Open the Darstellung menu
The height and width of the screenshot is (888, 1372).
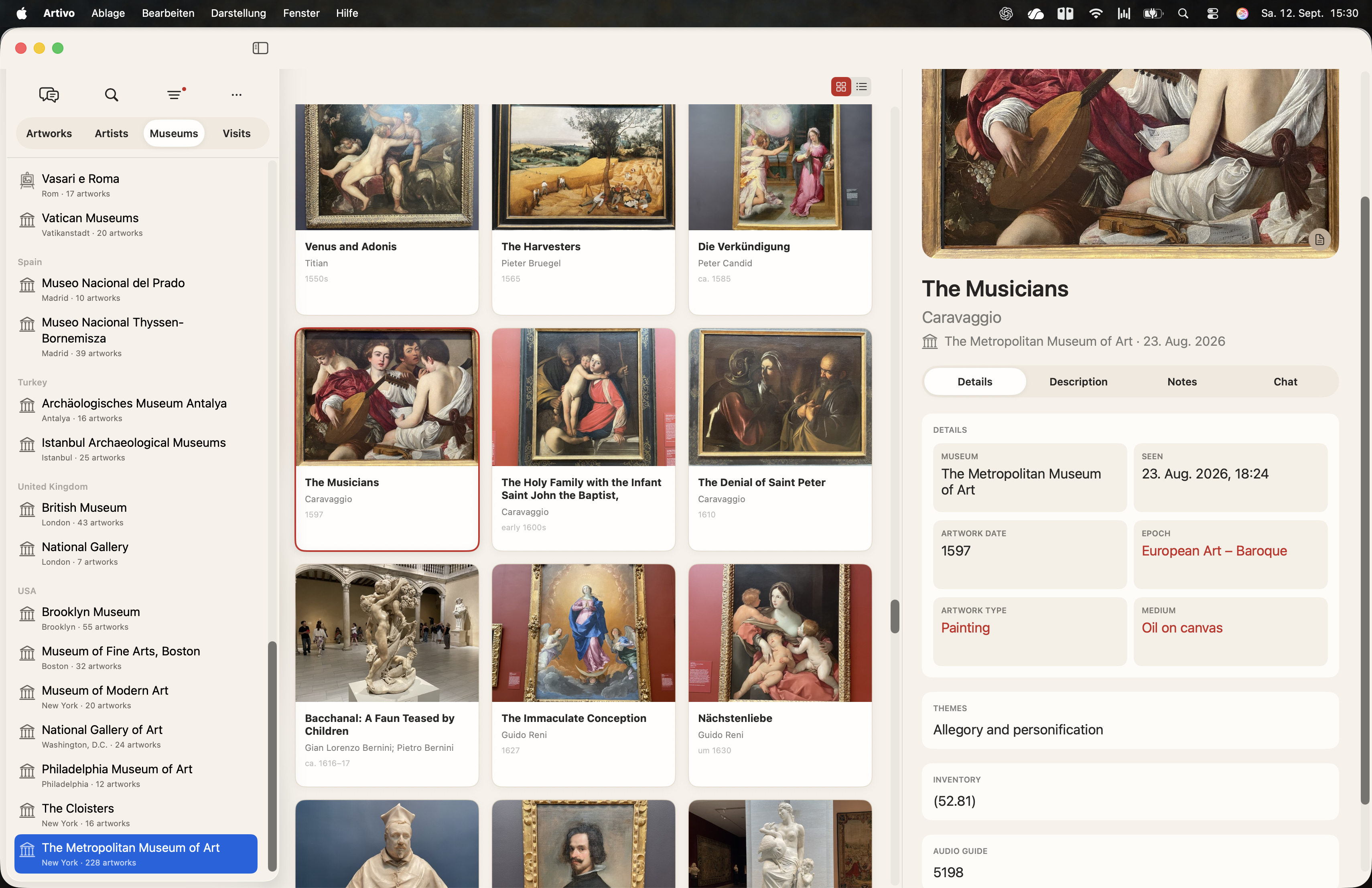coord(239,13)
